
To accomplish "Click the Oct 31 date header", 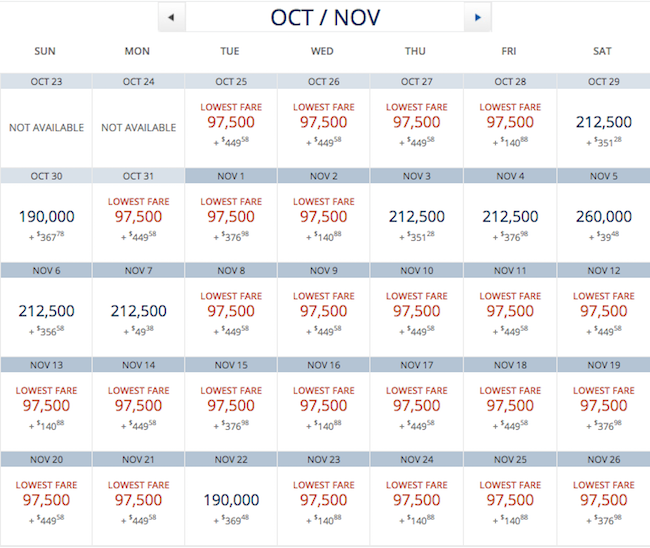I will [138, 176].
